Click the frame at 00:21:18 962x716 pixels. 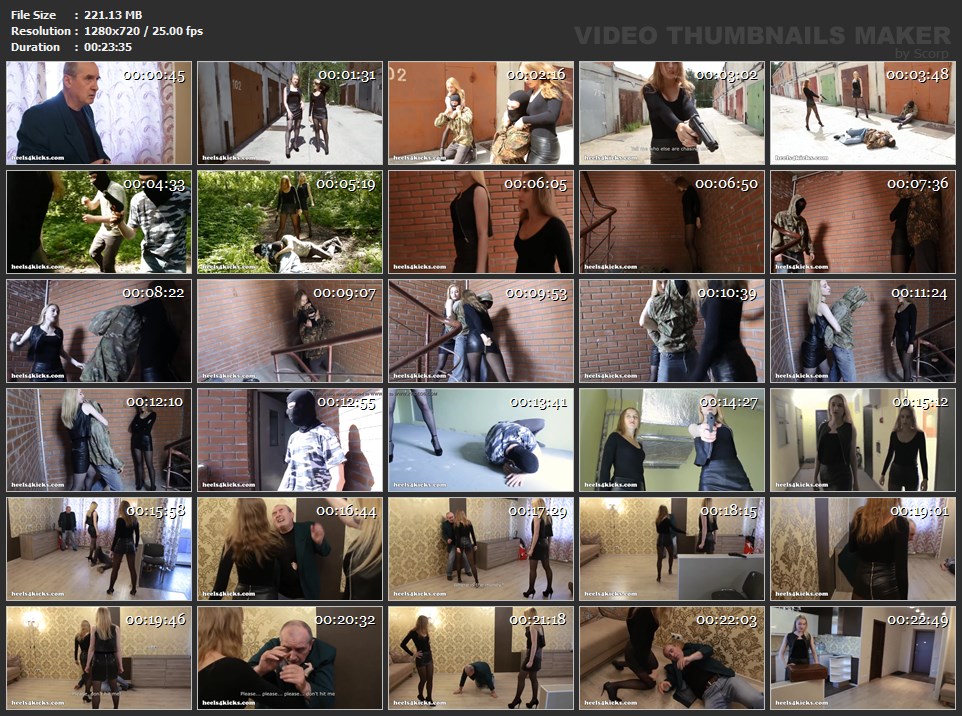[481, 658]
